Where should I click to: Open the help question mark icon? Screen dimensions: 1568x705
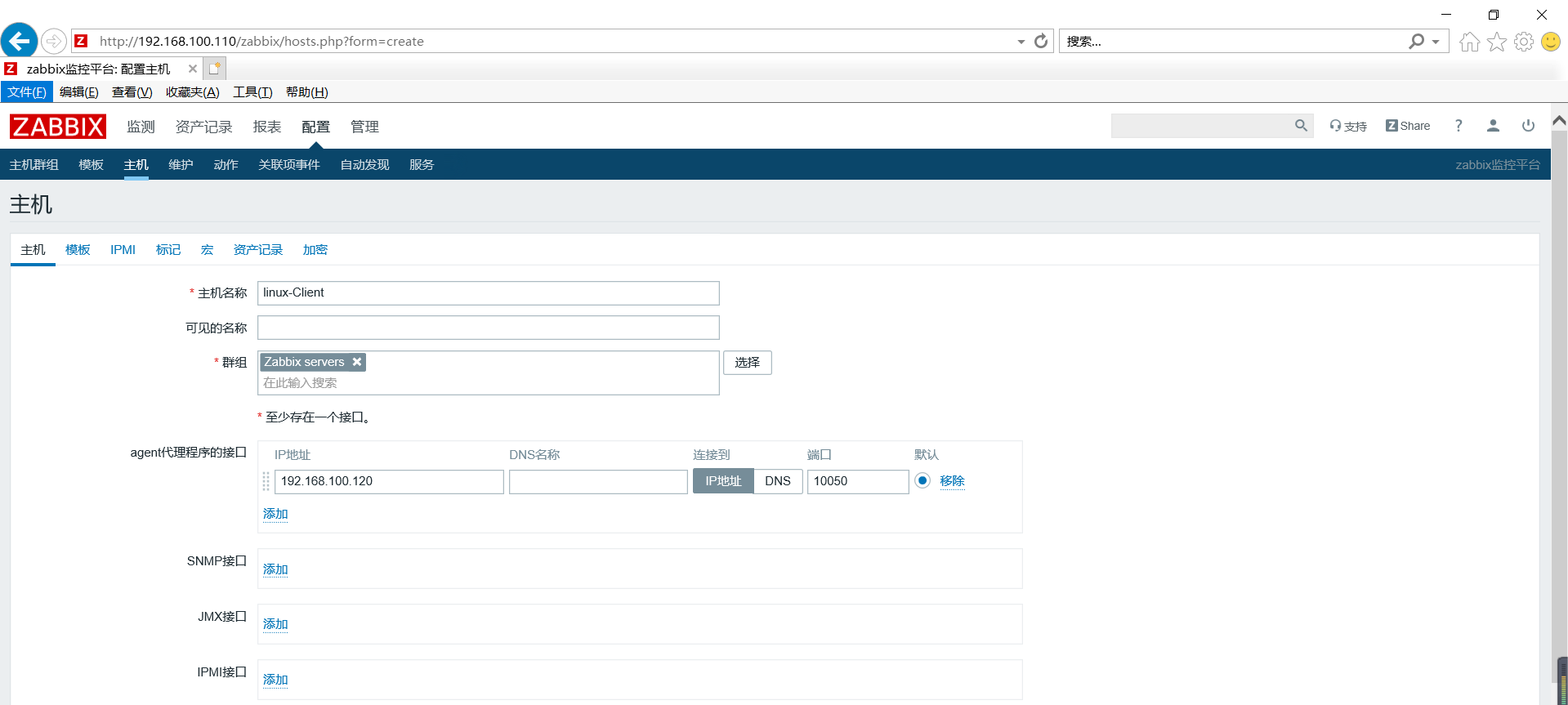(x=1459, y=126)
